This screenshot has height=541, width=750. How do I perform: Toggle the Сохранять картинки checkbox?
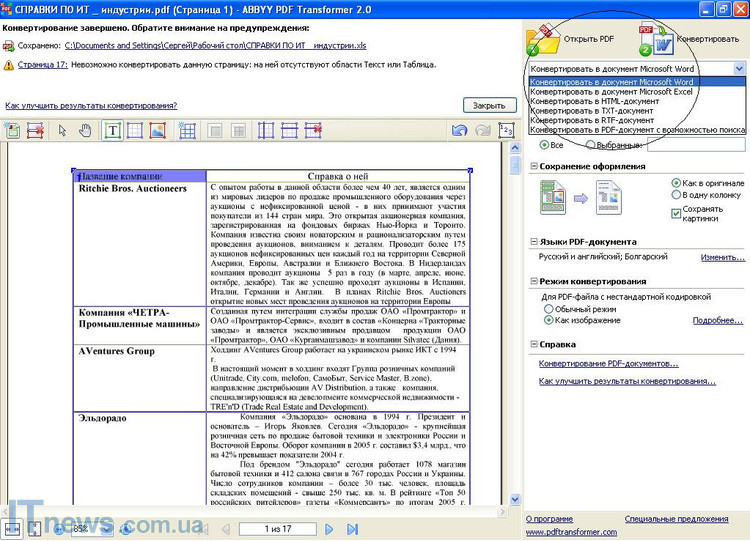coord(676,213)
